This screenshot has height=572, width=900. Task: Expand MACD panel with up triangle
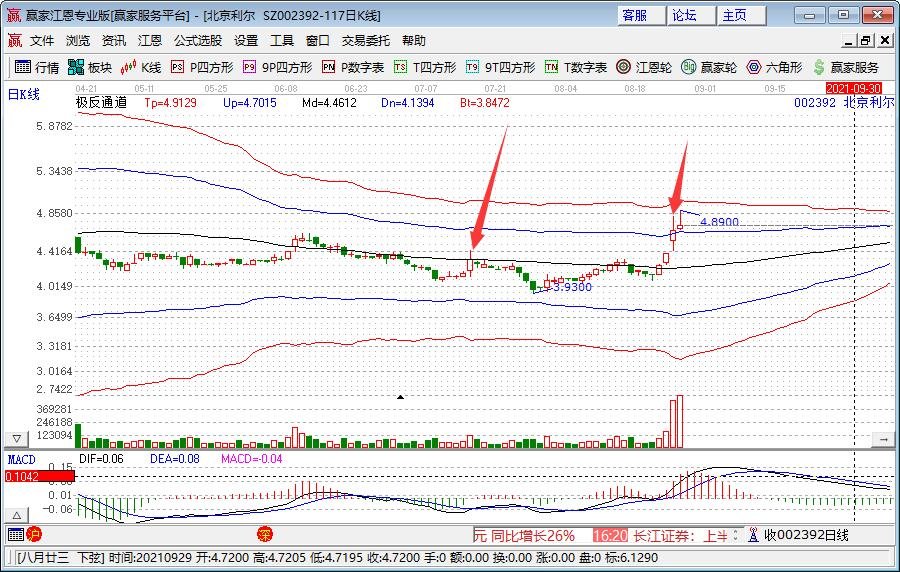(17, 515)
